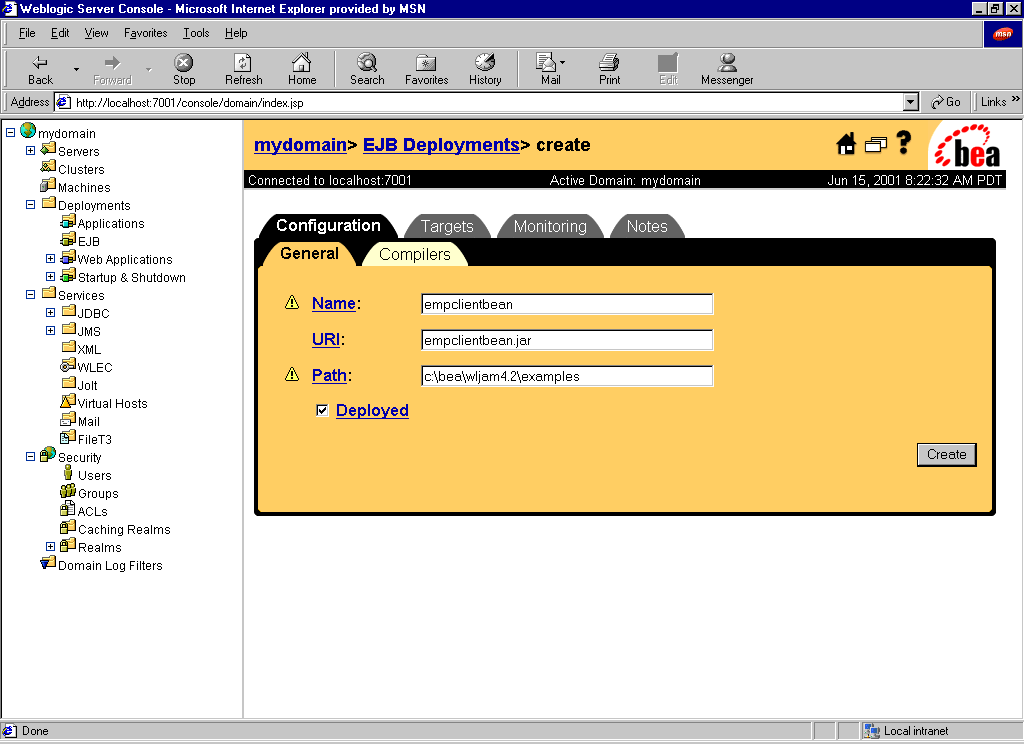Open the Search toolbar icon
The height and width of the screenshot is (744, 1024).
pyautogui.click(x=367, y=69)
